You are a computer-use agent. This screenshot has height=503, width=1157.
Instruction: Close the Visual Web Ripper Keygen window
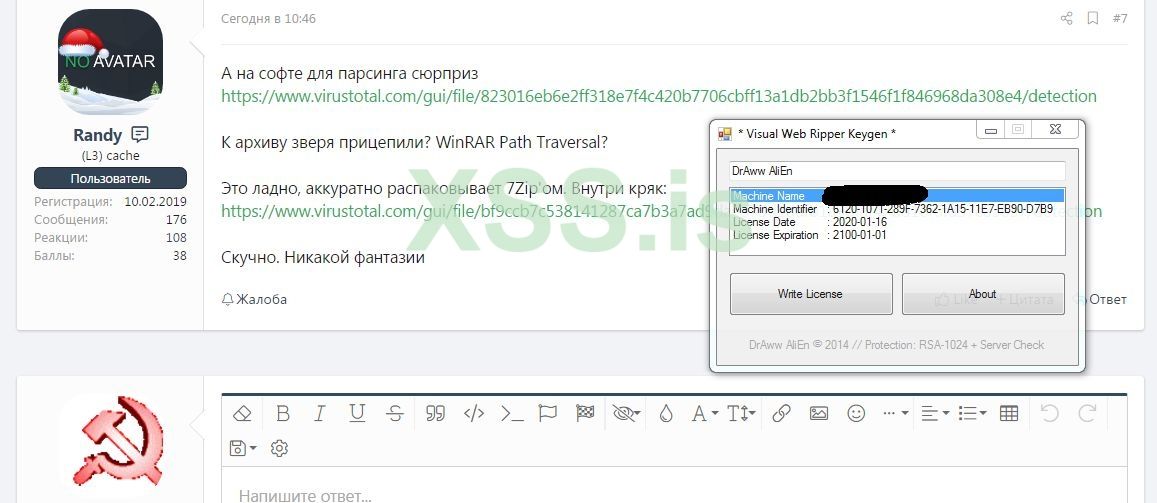coord(1055,130)
